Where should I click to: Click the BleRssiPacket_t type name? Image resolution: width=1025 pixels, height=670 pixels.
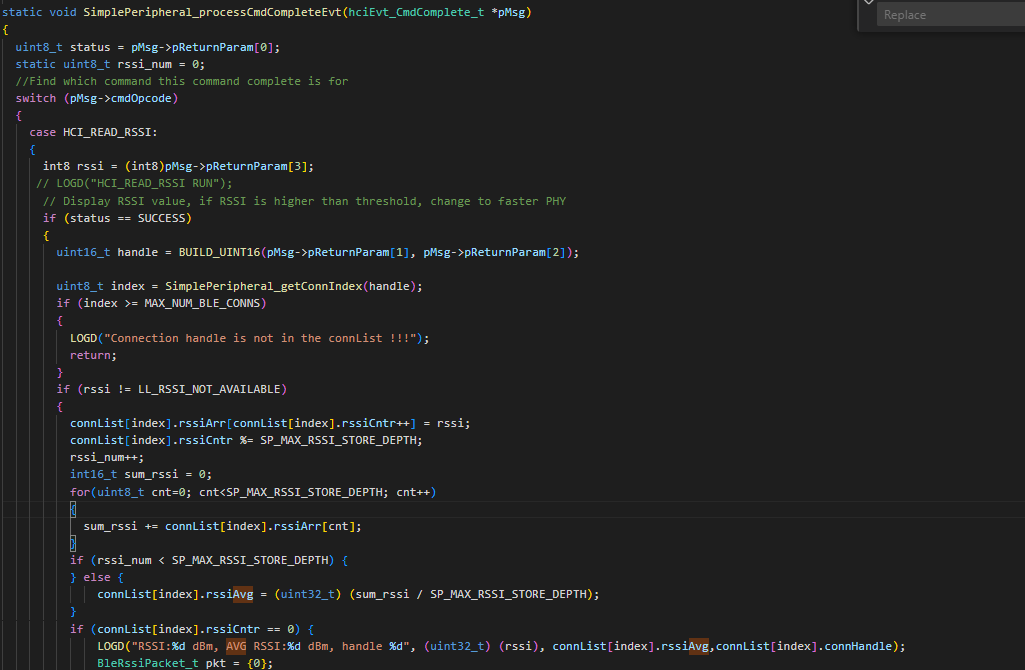148,663
